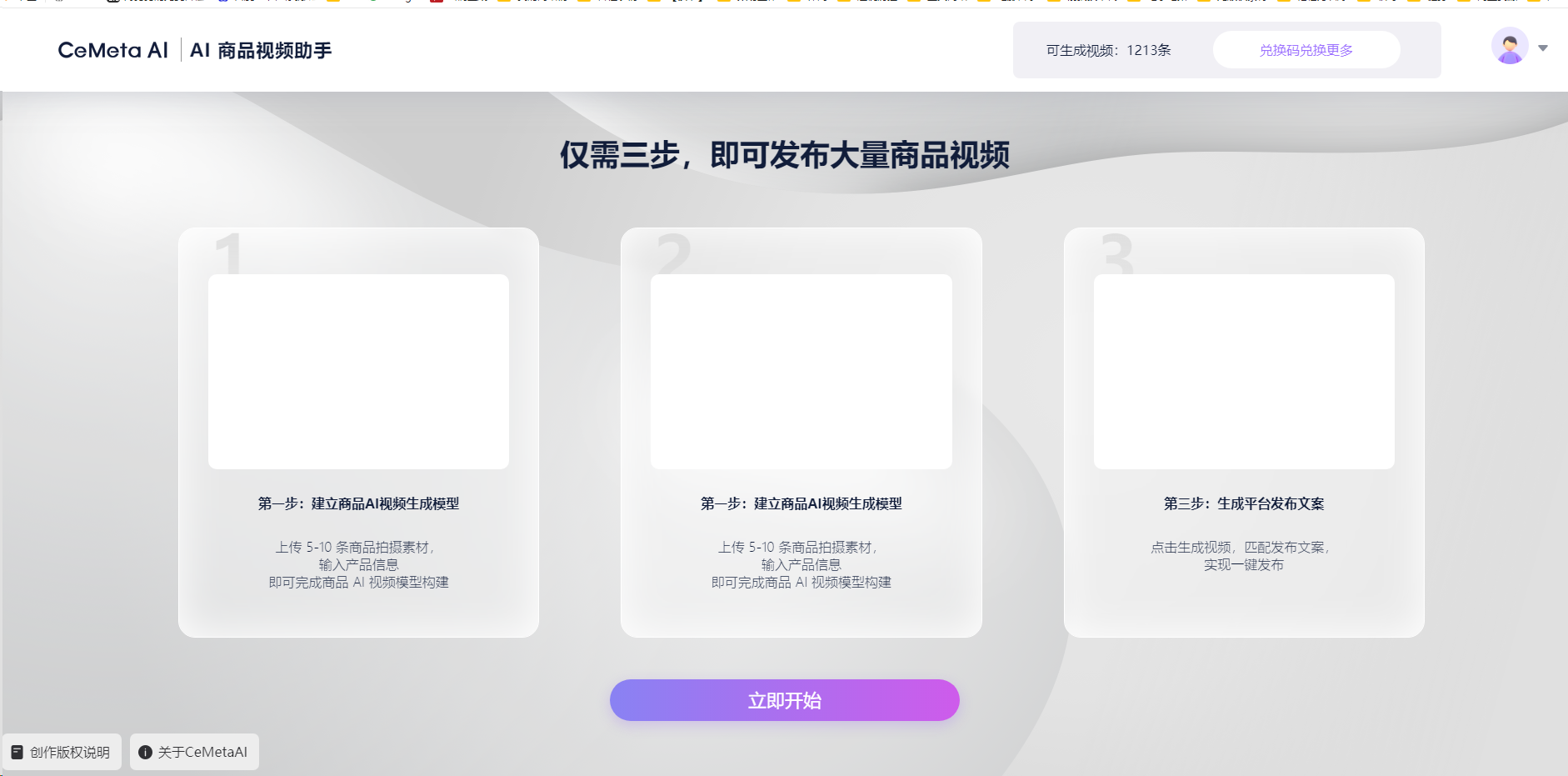Click the user avatar icon
The image size is (1568, 776).
pyautogui.click(x=1509, y=47)
